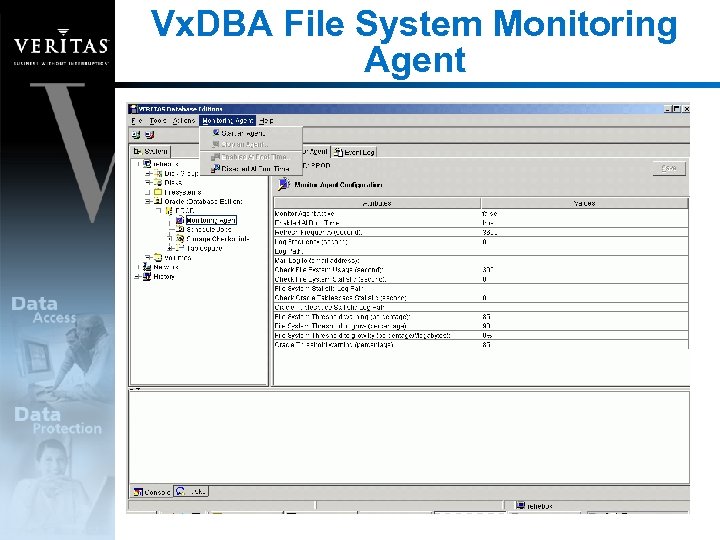Click the VERITAS title bar application icon
720x540 pixels.
pos(134,109)
